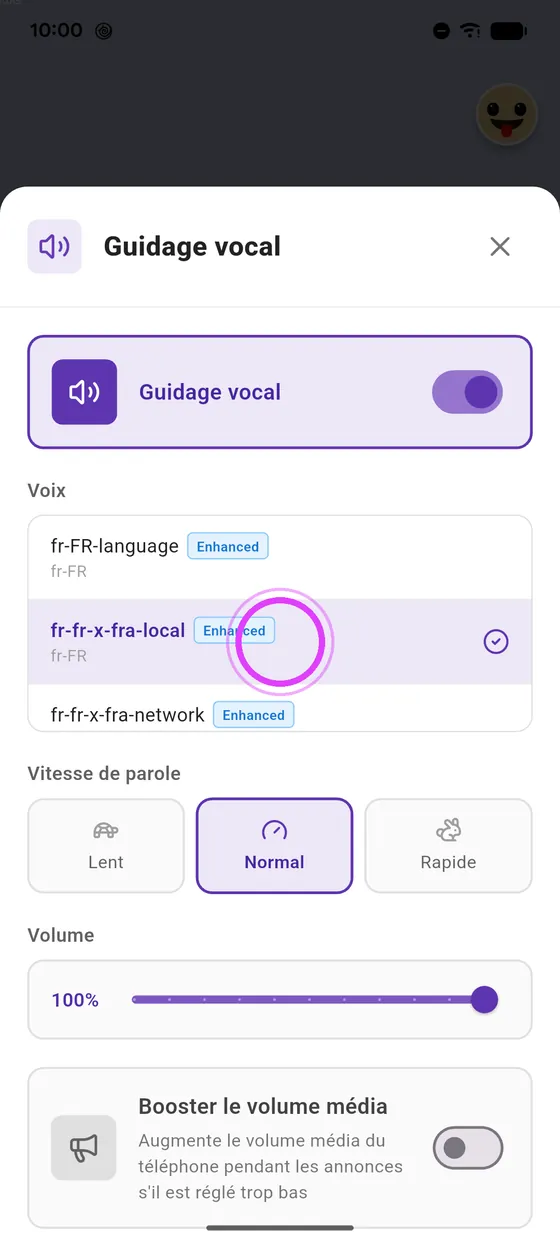Tap the Enhanced badge next to fr-FR-language

coord(228,547)
